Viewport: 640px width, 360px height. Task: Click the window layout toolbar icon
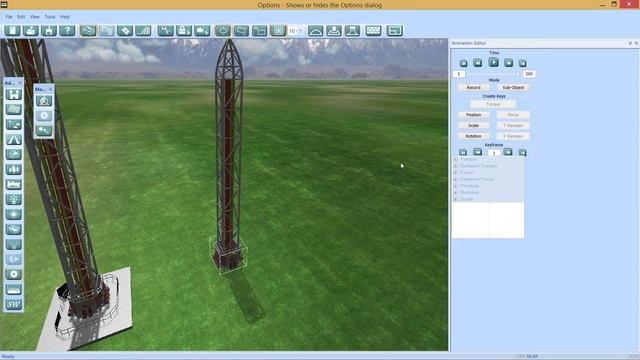(395, 31)
